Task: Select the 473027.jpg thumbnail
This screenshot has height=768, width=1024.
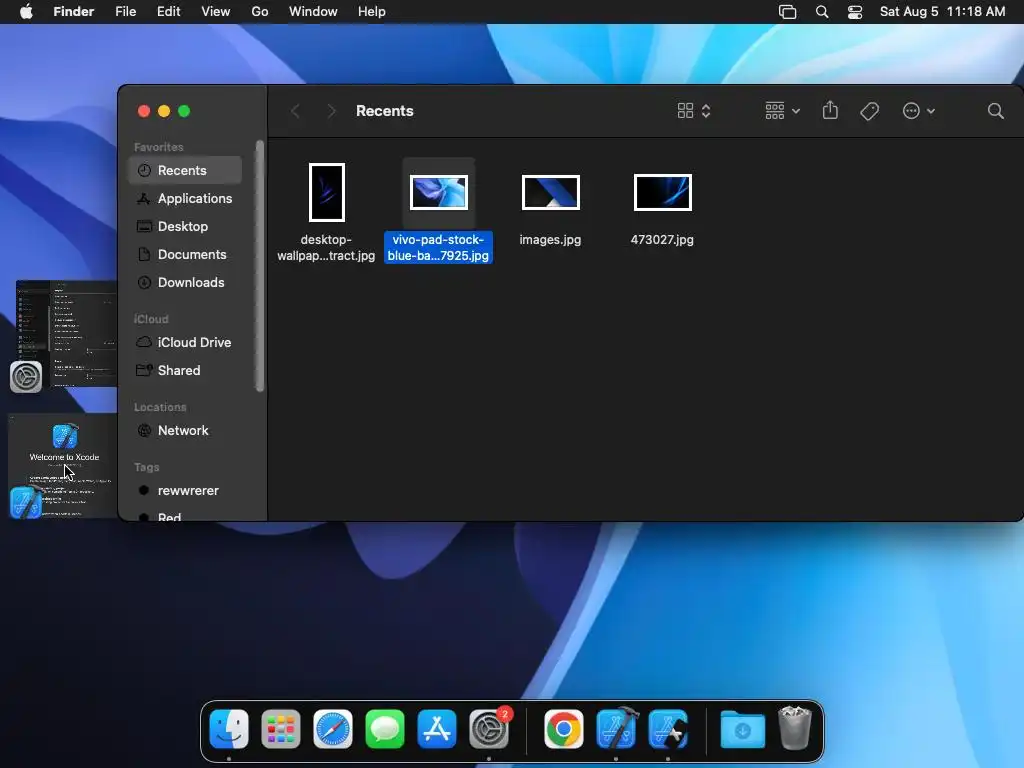Action: (663, 193)
